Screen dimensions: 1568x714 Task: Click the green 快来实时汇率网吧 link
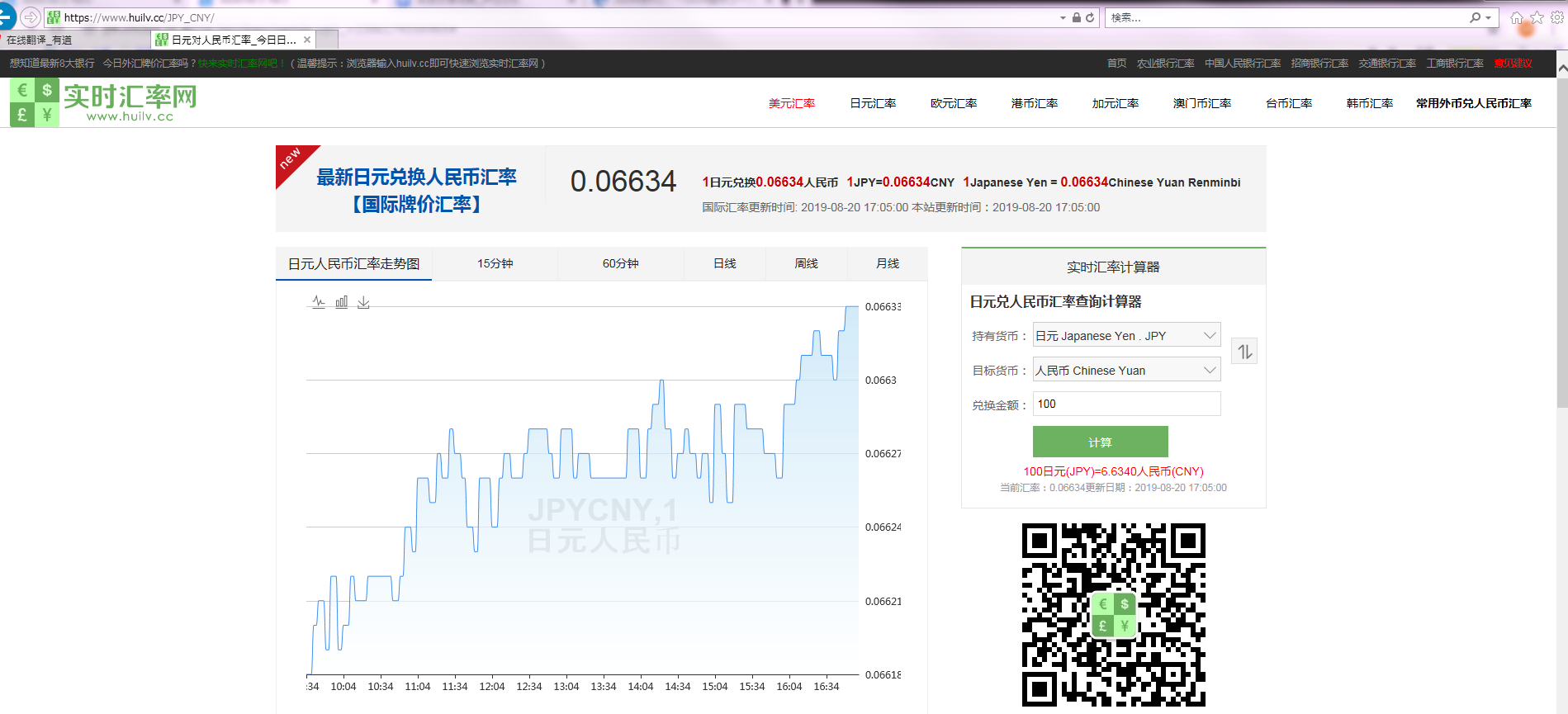[240, 64]
